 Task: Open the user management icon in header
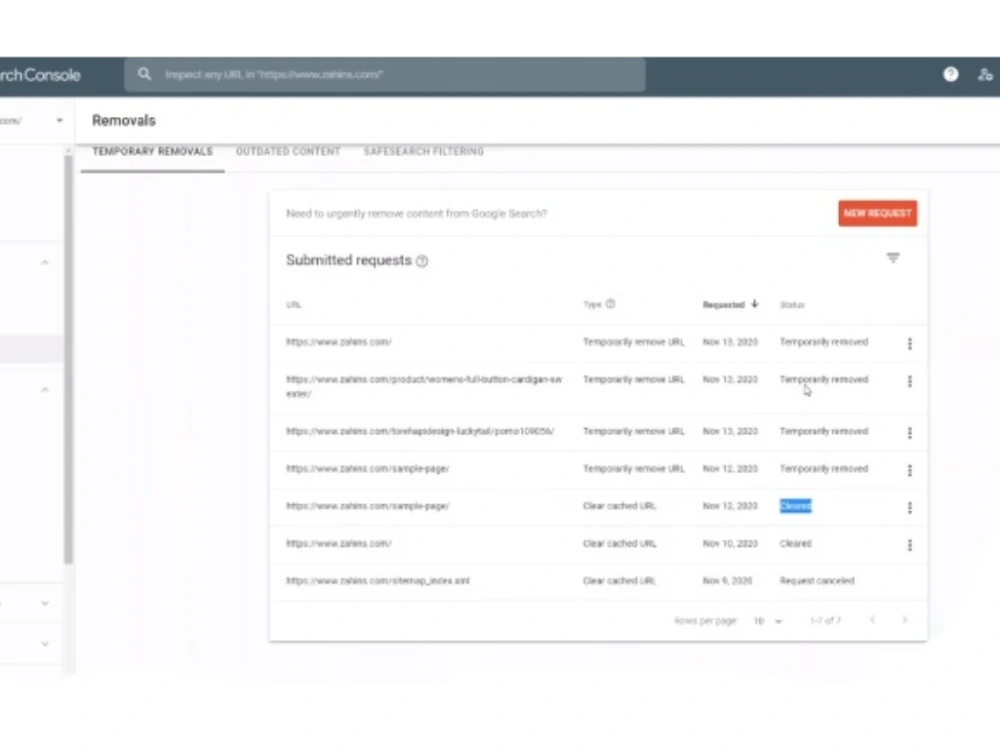click(x=985, y=75)
